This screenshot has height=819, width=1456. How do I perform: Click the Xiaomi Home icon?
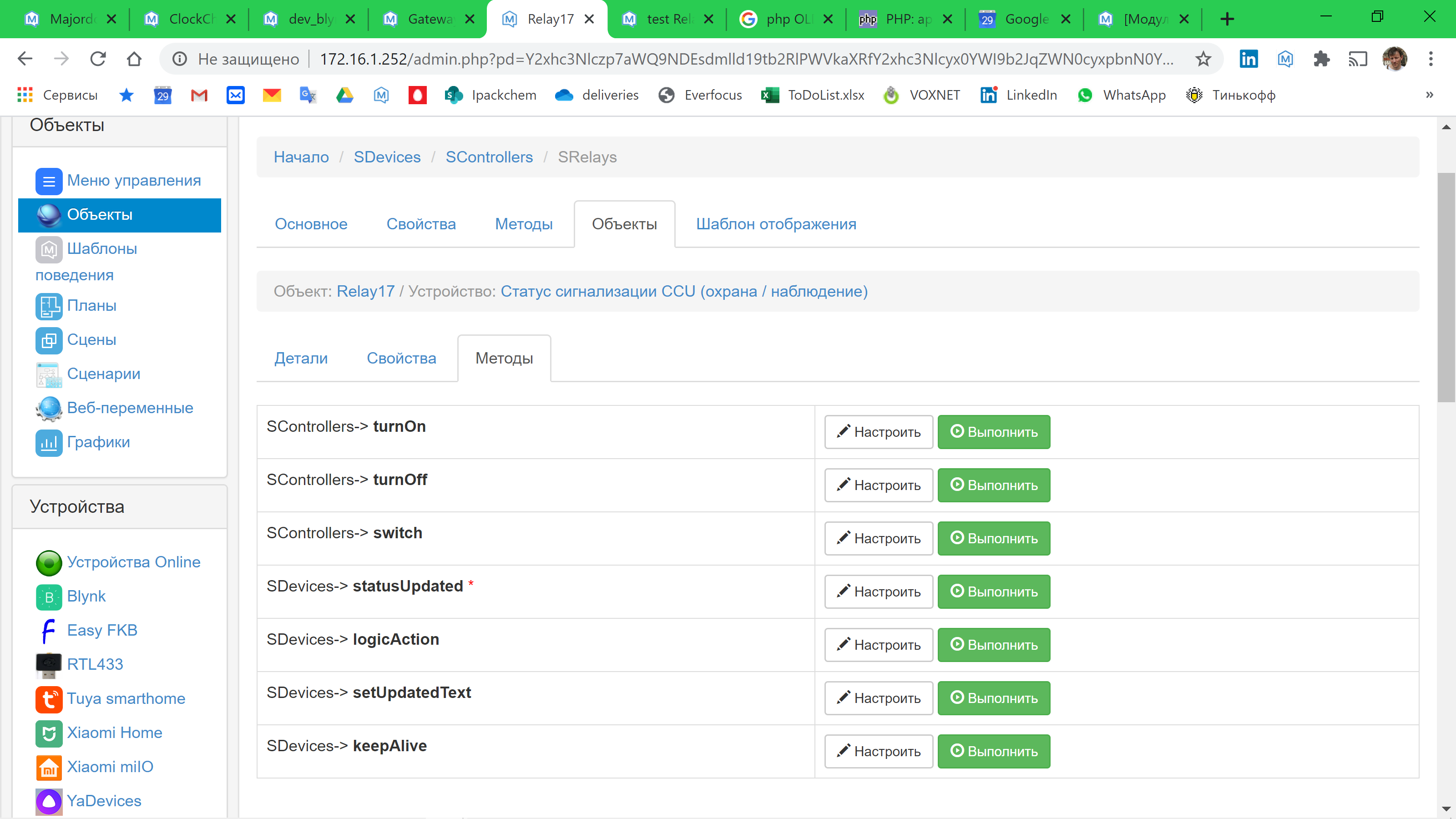[49, 733]
